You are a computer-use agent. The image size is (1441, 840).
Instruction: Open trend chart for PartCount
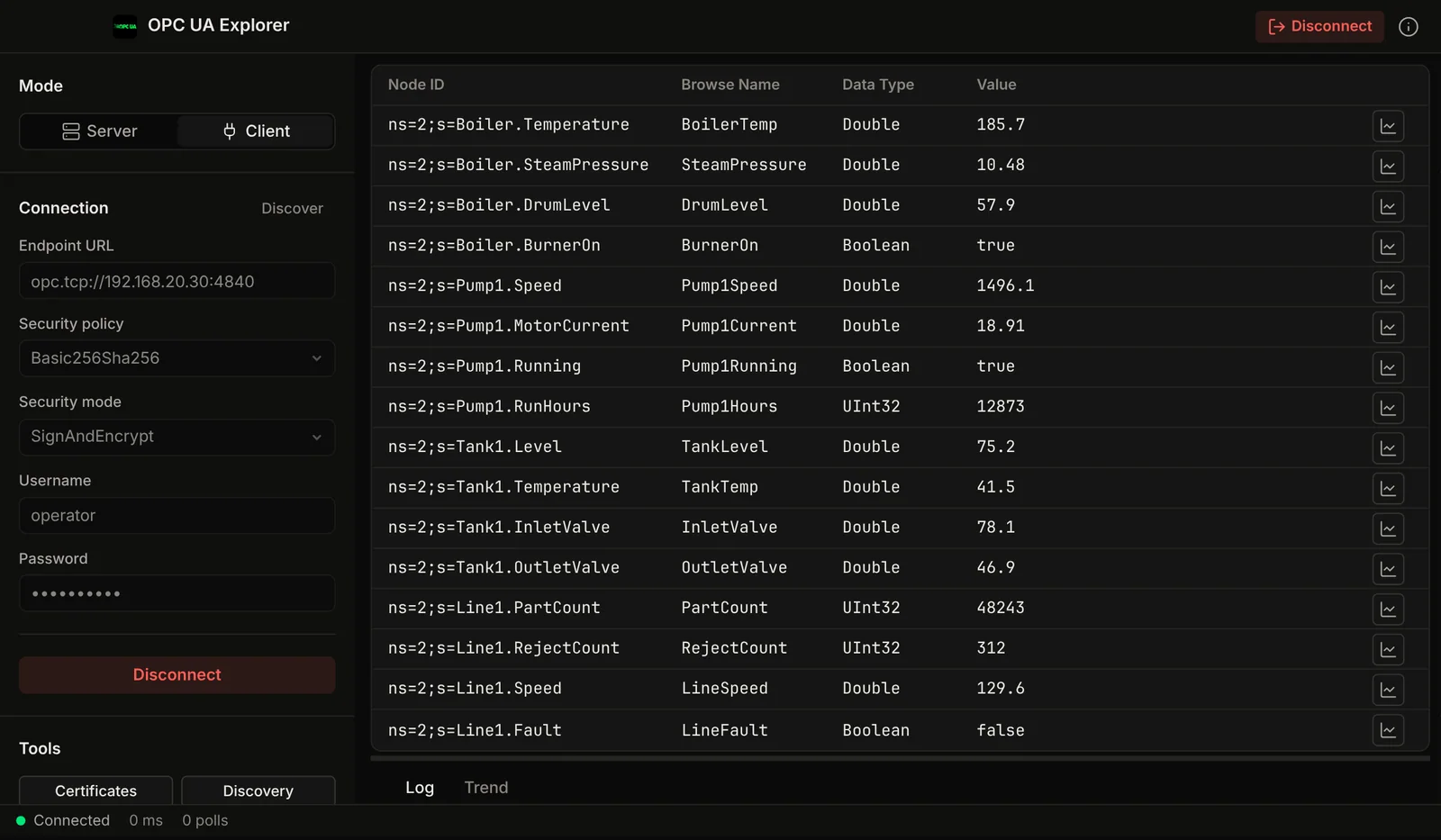pos(1388,610)
